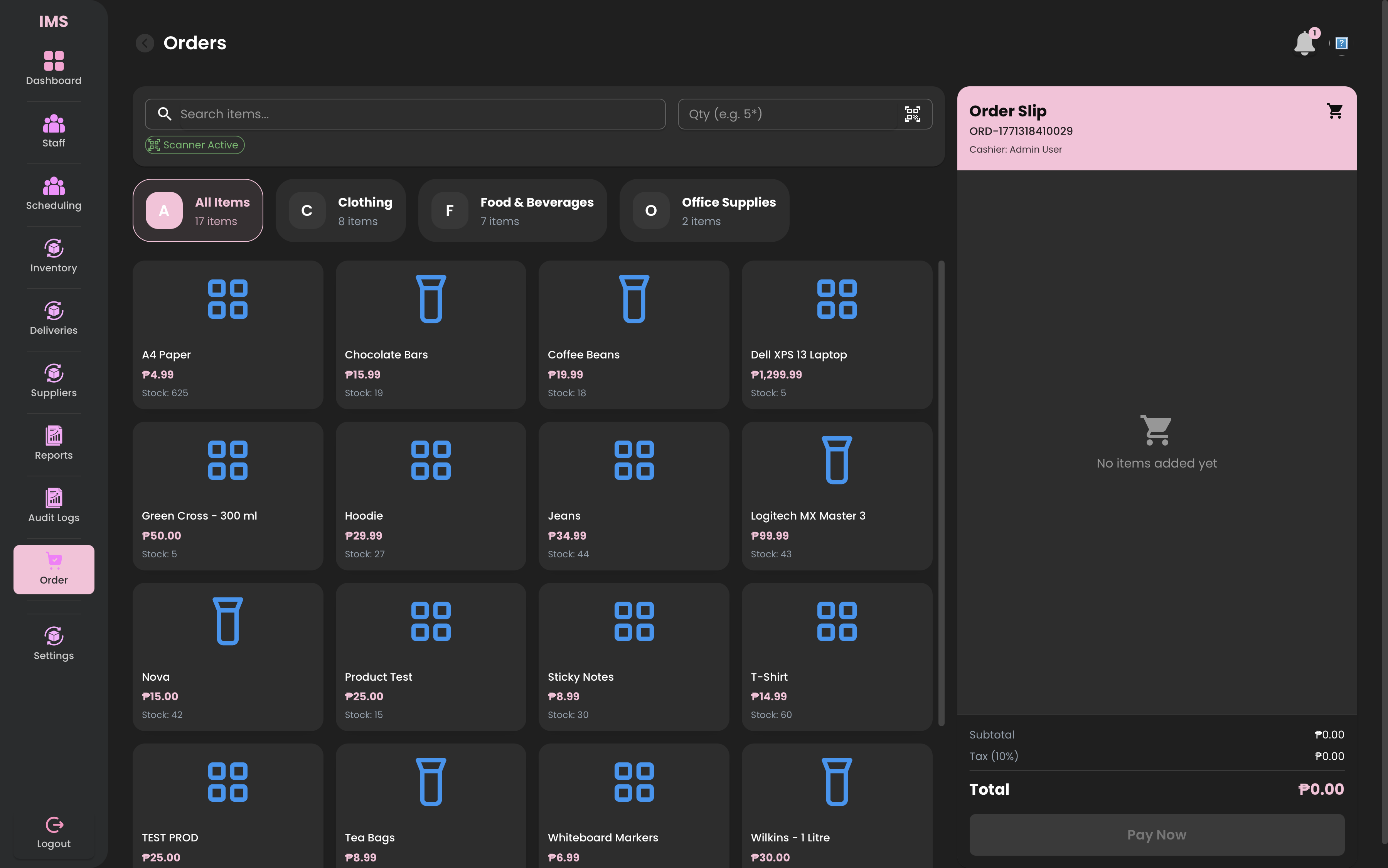Viewport: 1388px width, 868px height.
Task: Open the Audit Logs sidebar icon
Action: [54, 498]
